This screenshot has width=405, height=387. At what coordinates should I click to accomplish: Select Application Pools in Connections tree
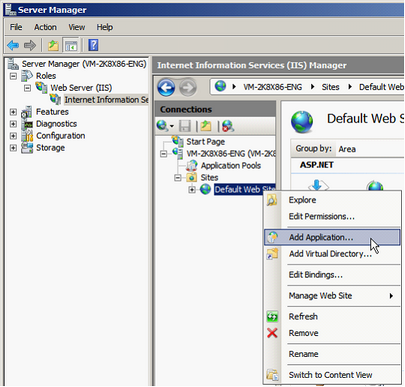point(231,165)
